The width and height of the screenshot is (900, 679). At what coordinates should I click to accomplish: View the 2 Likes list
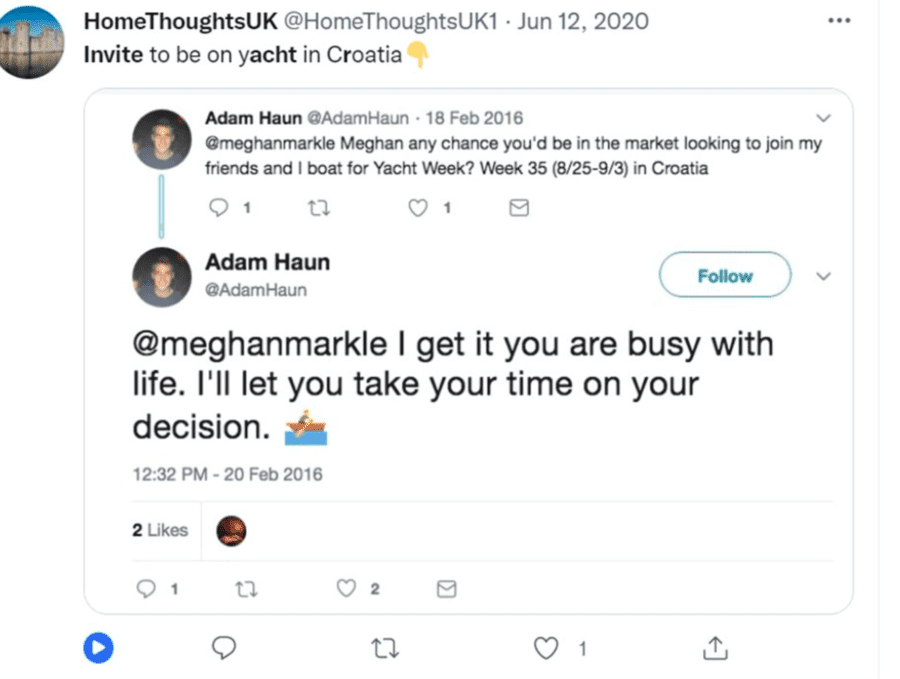160,530
